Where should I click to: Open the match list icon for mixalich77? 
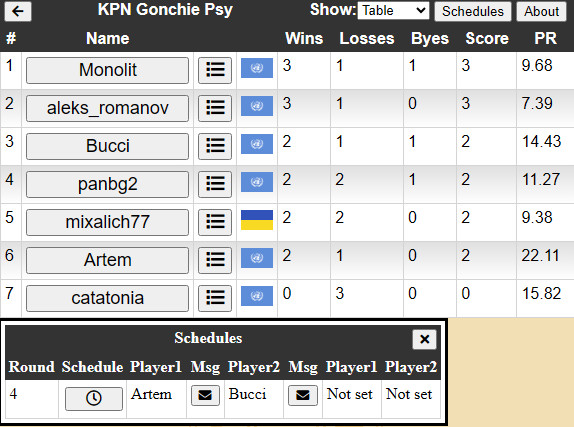(215, 222)
